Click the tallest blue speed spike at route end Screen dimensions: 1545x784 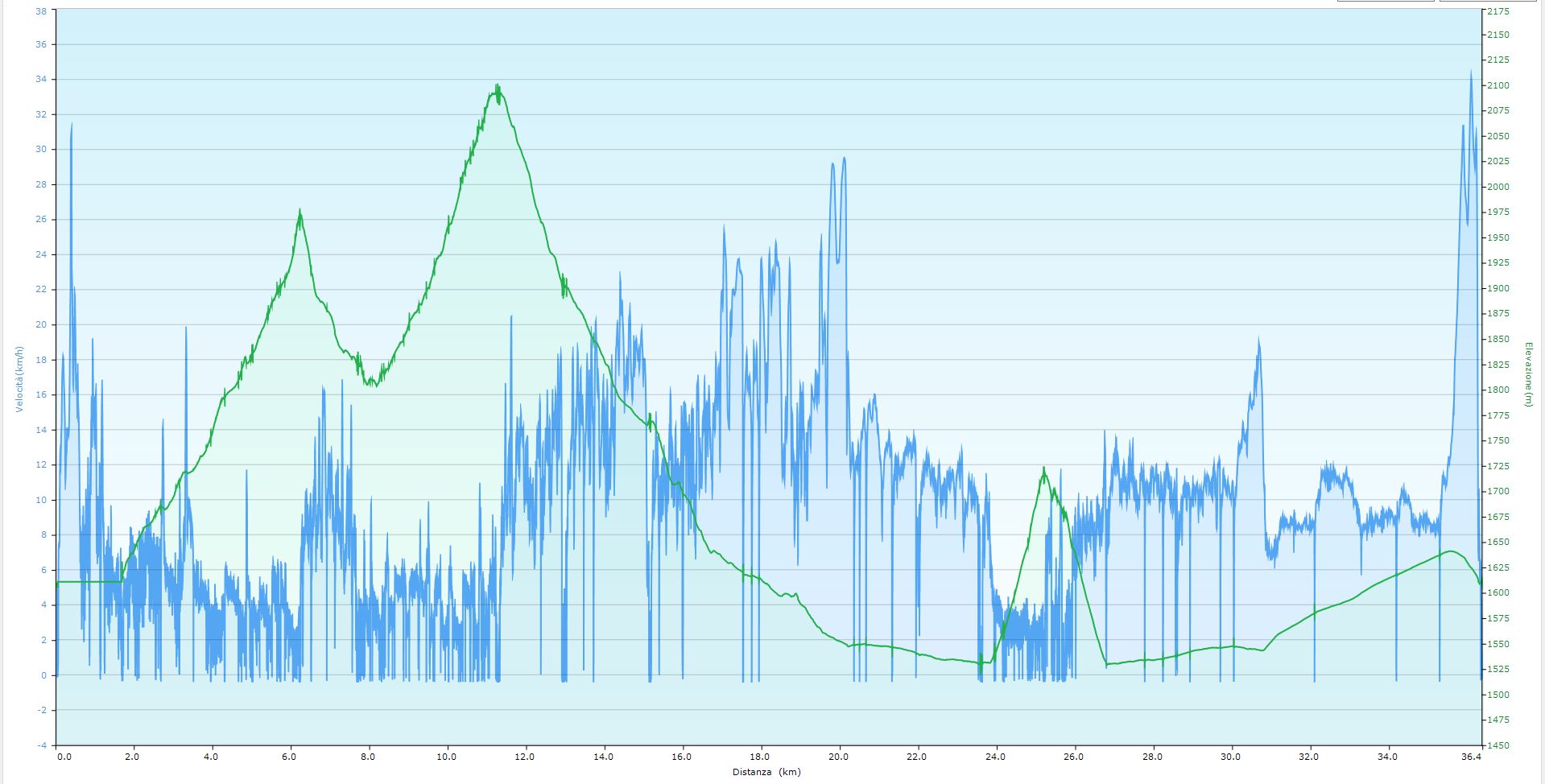tap(1470, 74)
